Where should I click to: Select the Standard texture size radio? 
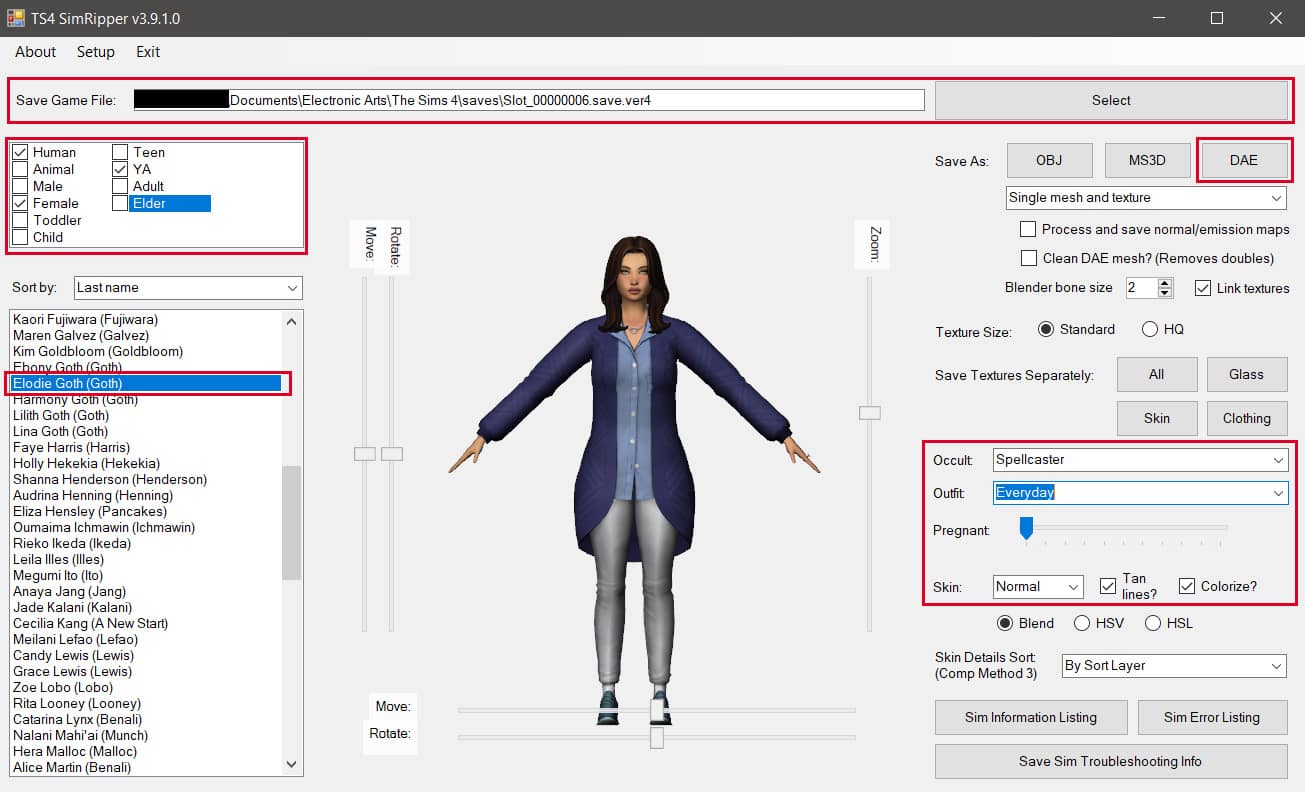[x=1046, y=329]
